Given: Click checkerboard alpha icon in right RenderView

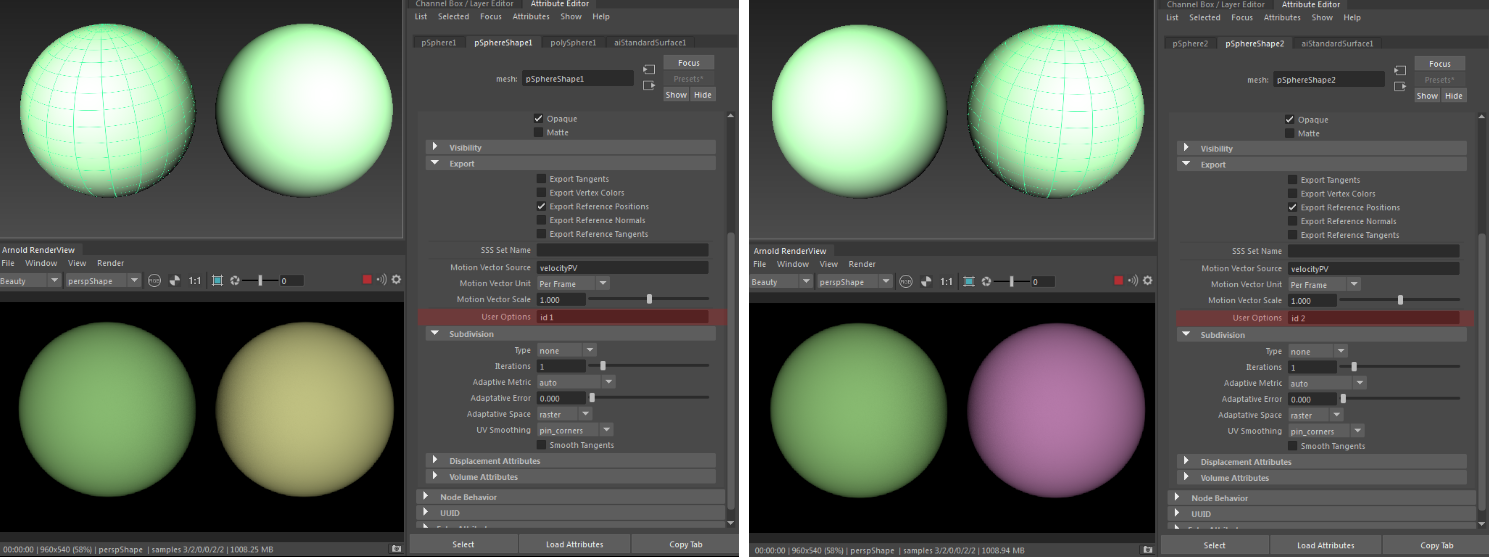Looking at the screenshot, I should coord(925,282).
